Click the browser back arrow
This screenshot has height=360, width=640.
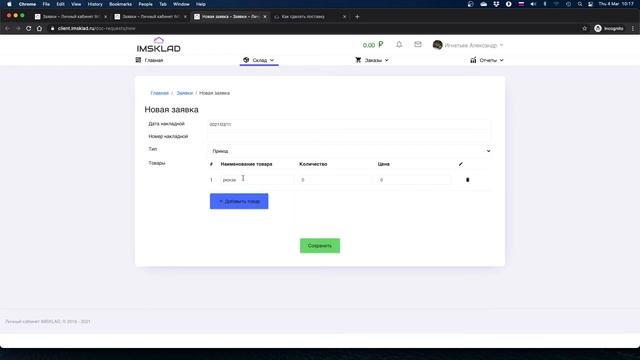pyautogui.click(x=7, y=28)
